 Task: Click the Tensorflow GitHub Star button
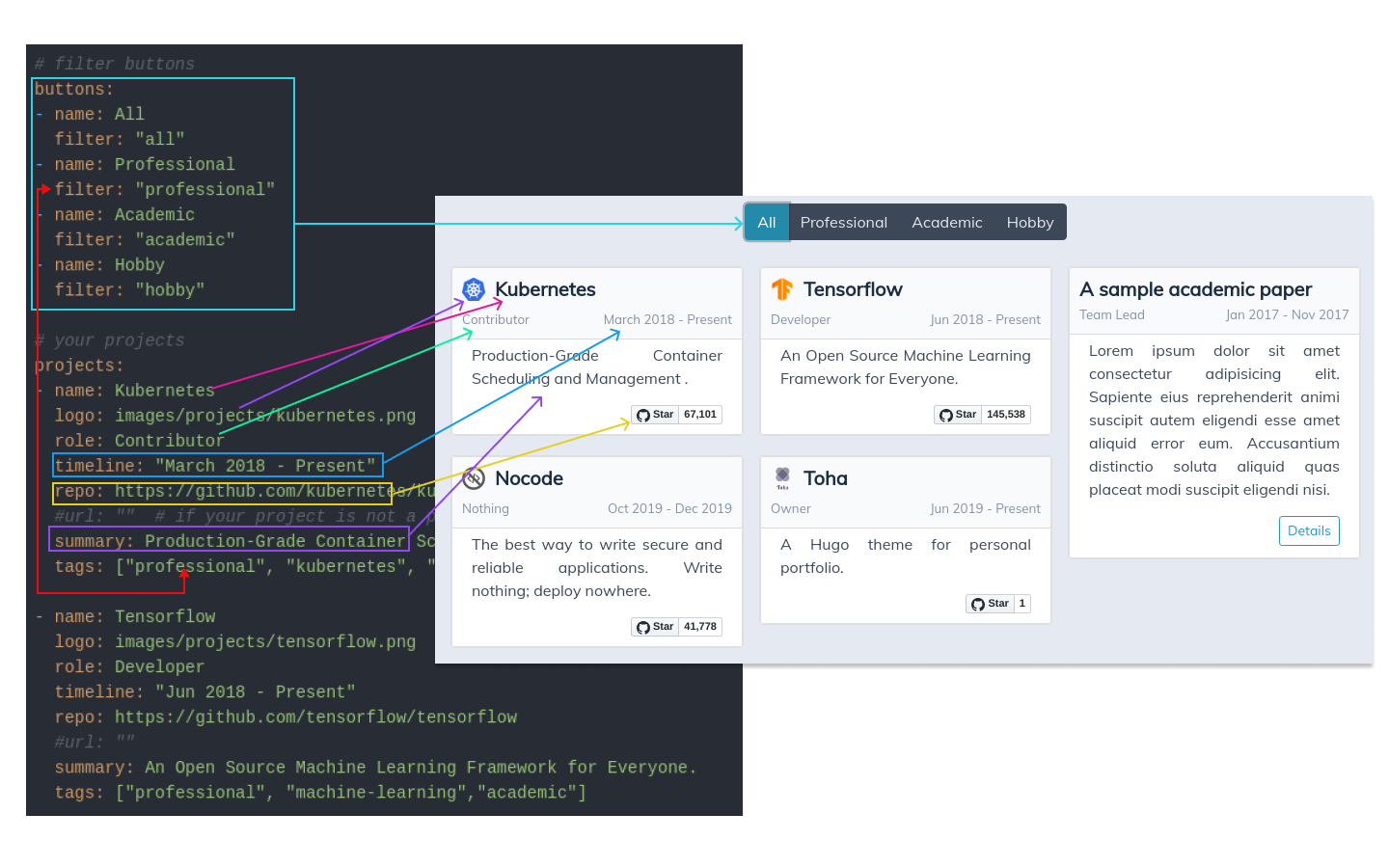[x=959, y=415]
